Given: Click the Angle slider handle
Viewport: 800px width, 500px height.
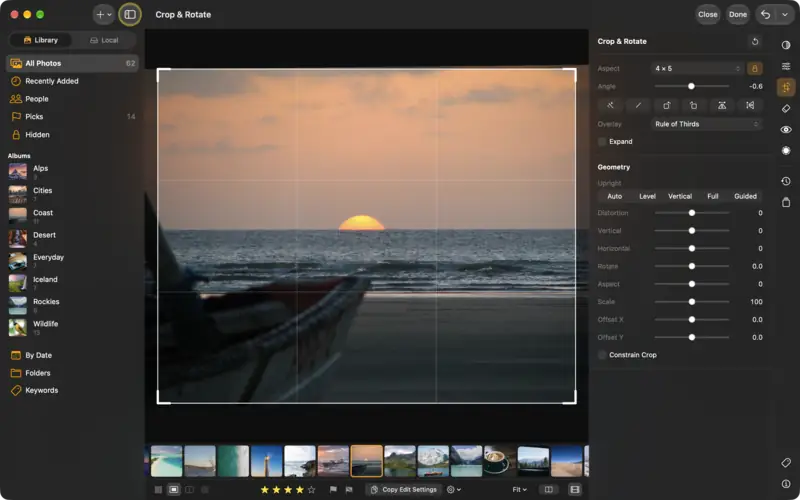Looking at the screenshot, I should tap(691, 86).
